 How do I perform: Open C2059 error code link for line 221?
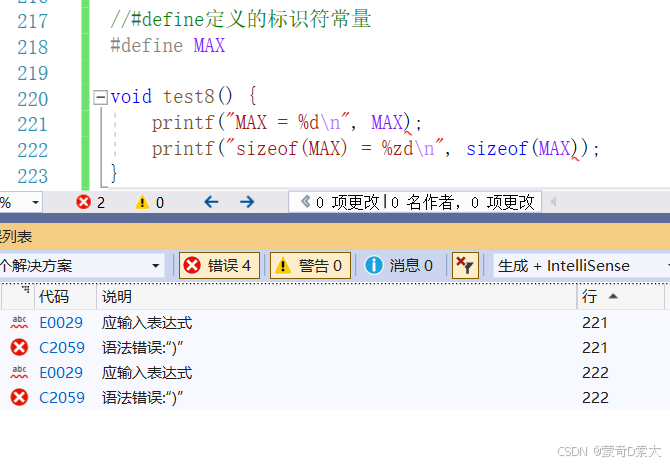click(x=62, y=348)
